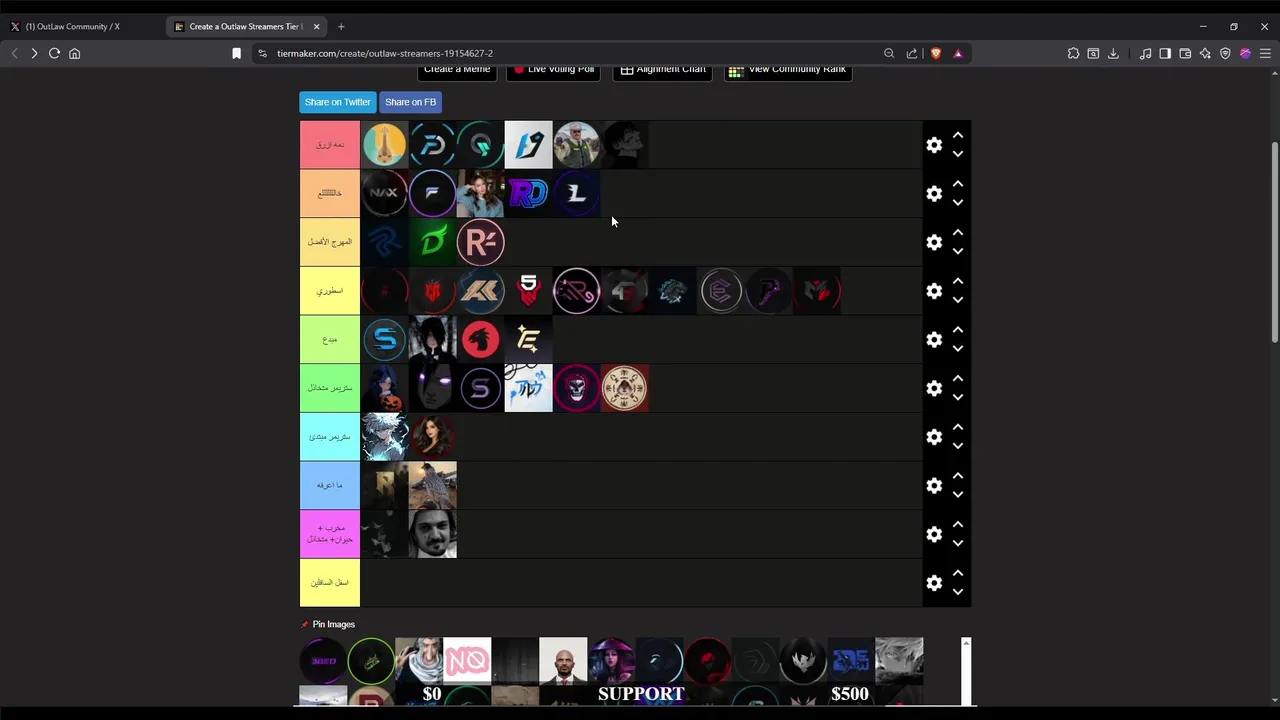This screenshot has width=1280, height=720.
Task: Go forward in browser history
Action: click(34, 53)
